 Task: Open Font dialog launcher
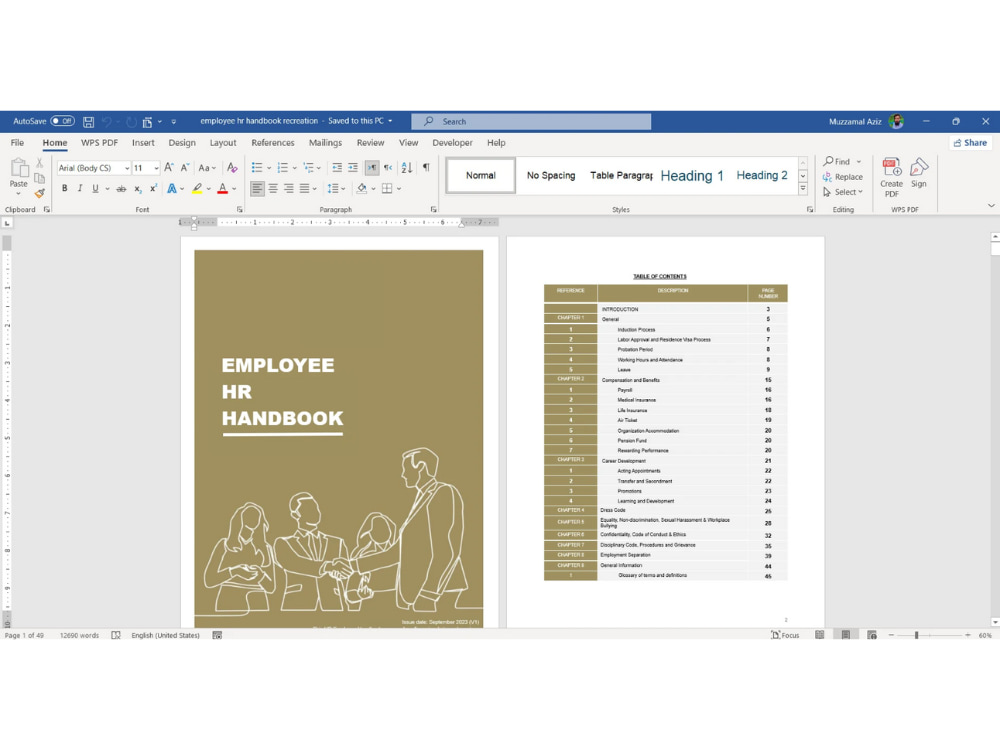click(240, 209)
